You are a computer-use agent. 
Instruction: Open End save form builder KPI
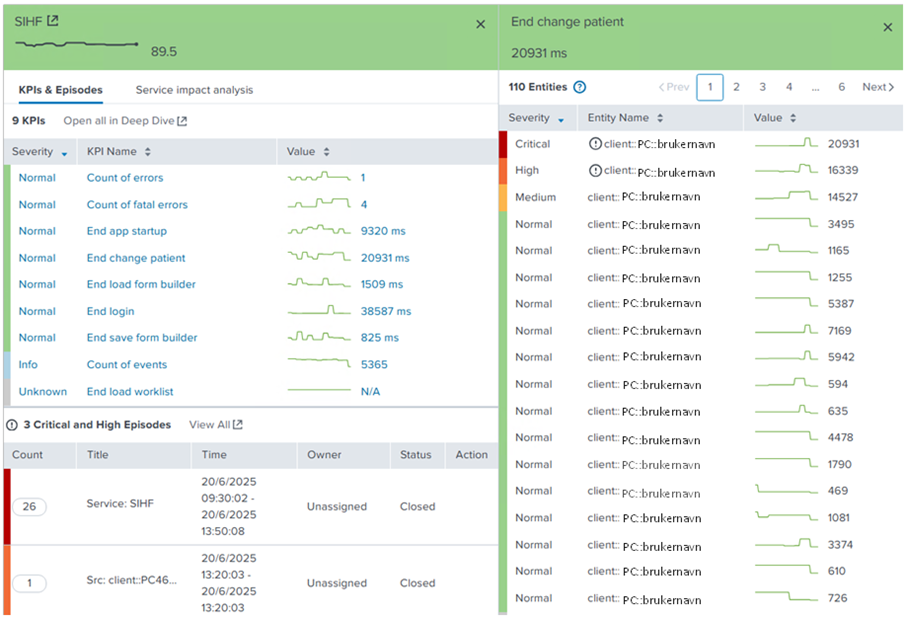click(142, 337)
